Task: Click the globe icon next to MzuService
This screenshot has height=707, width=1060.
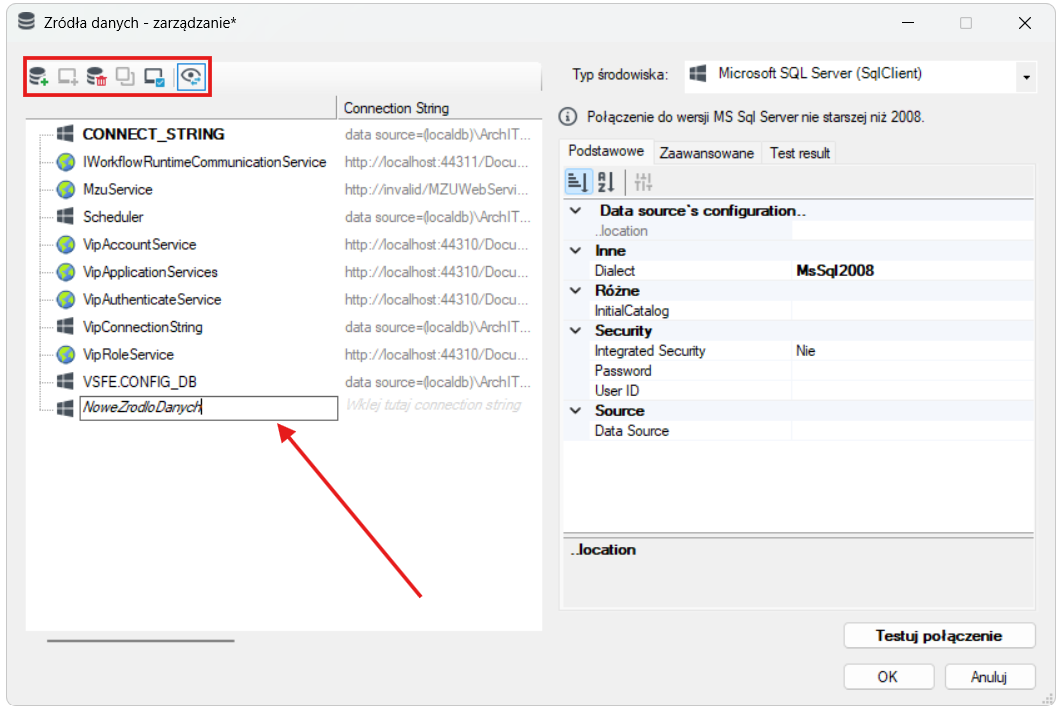Action: point(66,190)
